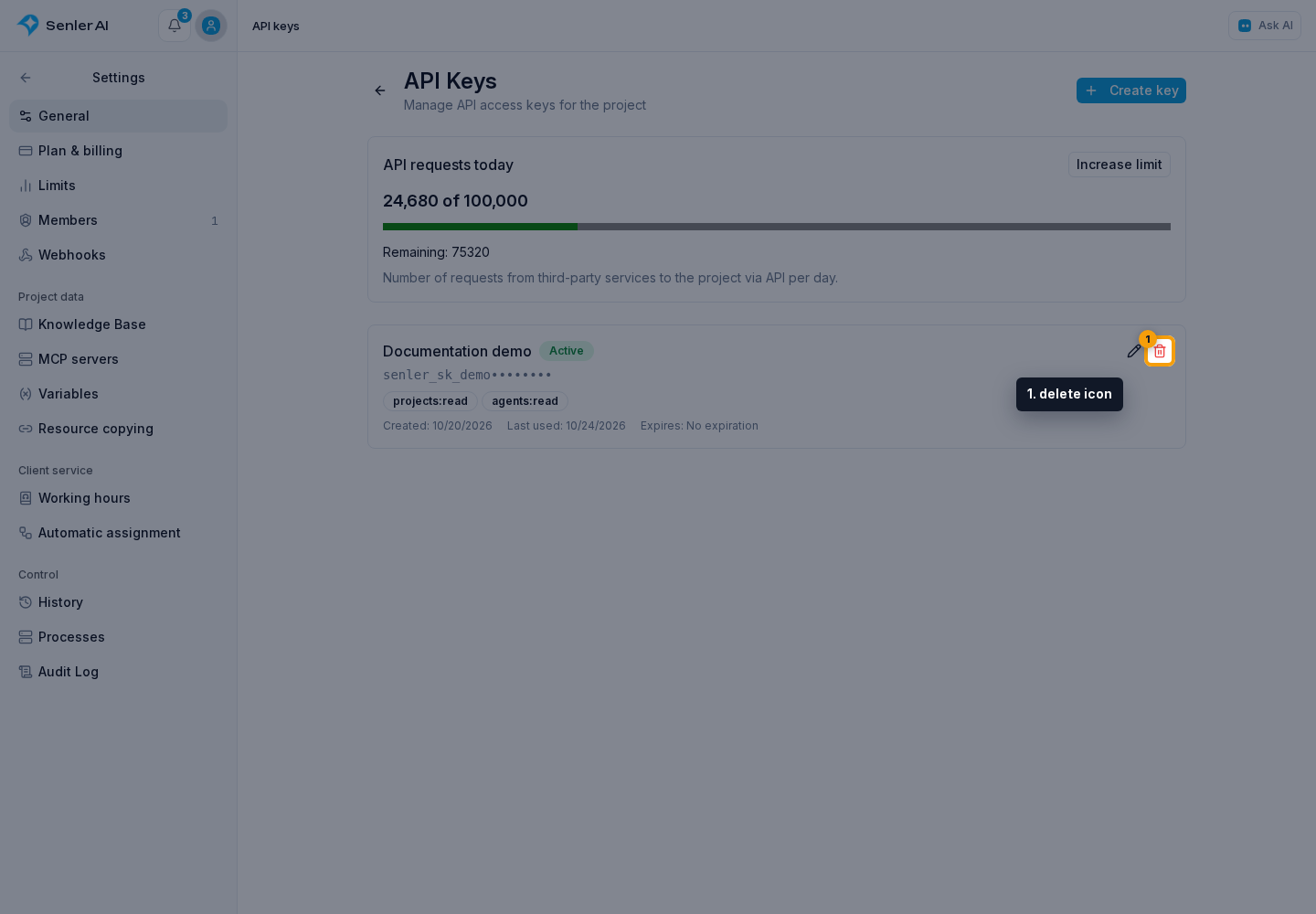Click the Automatic assignment icon
The height and width of the screenshot is (914, 1316).
tap(26, 533)
